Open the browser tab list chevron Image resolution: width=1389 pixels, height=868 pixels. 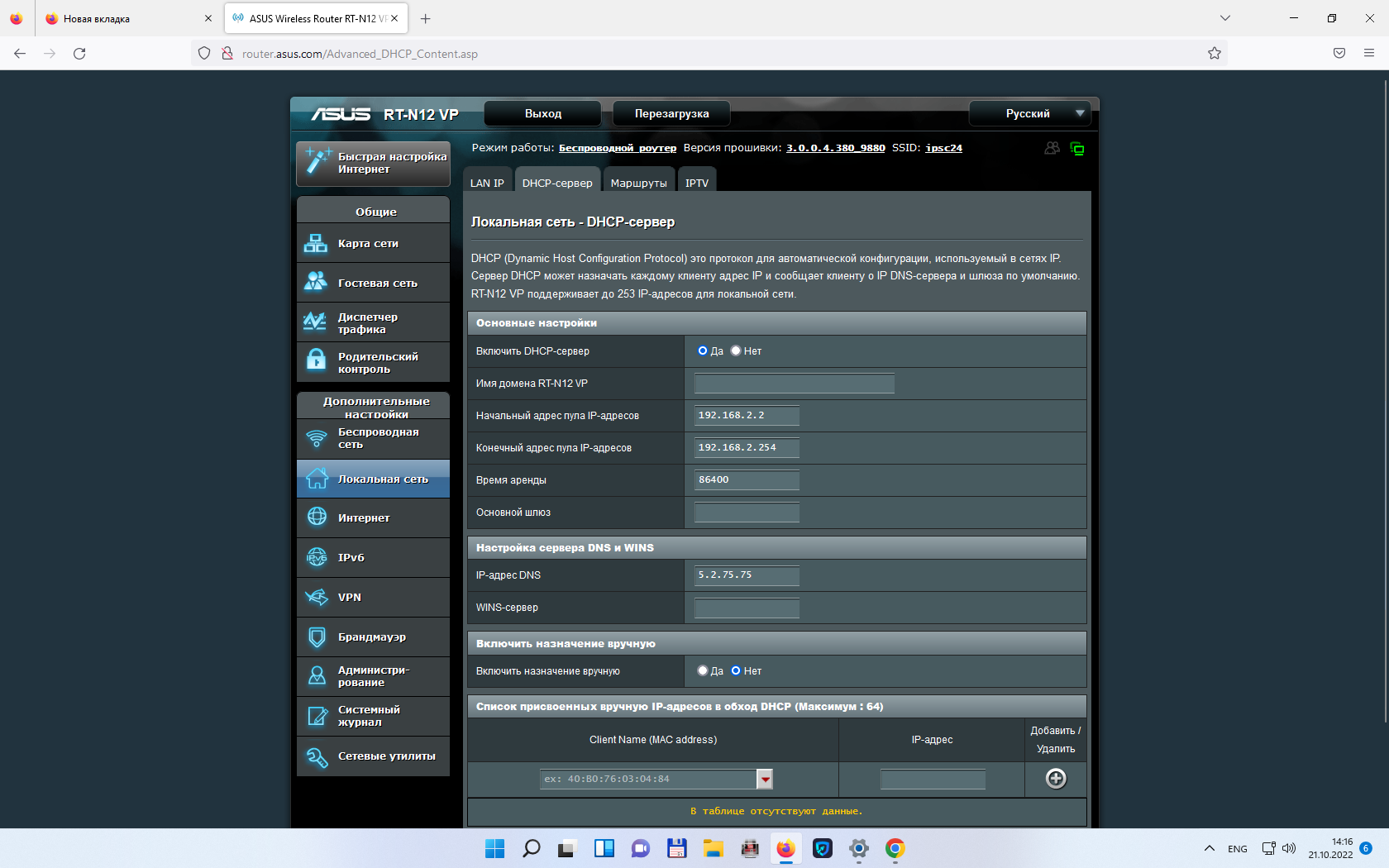[1225, 18]
